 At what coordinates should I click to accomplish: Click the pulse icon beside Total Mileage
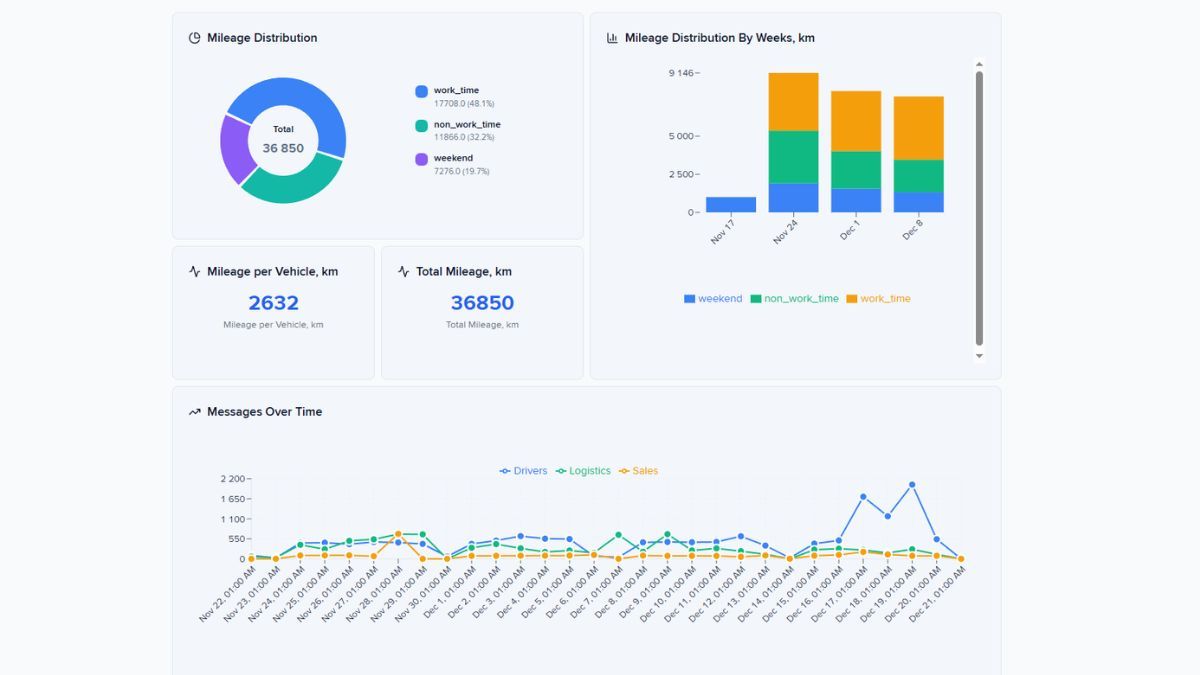[403, 270]
